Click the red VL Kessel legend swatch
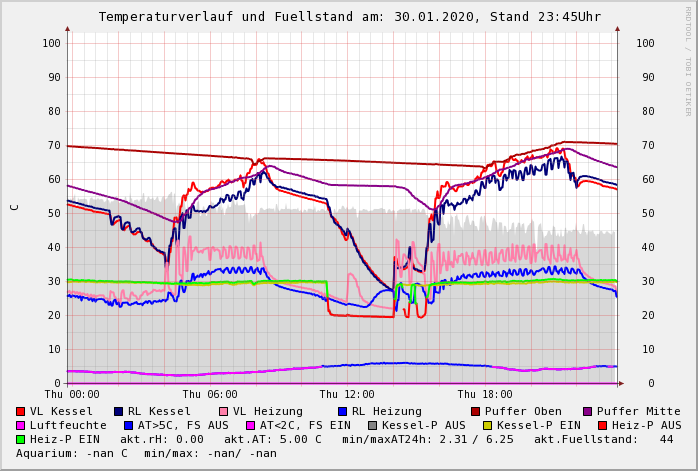This screenshot has width=698, height=471. [x=21, y=411]
